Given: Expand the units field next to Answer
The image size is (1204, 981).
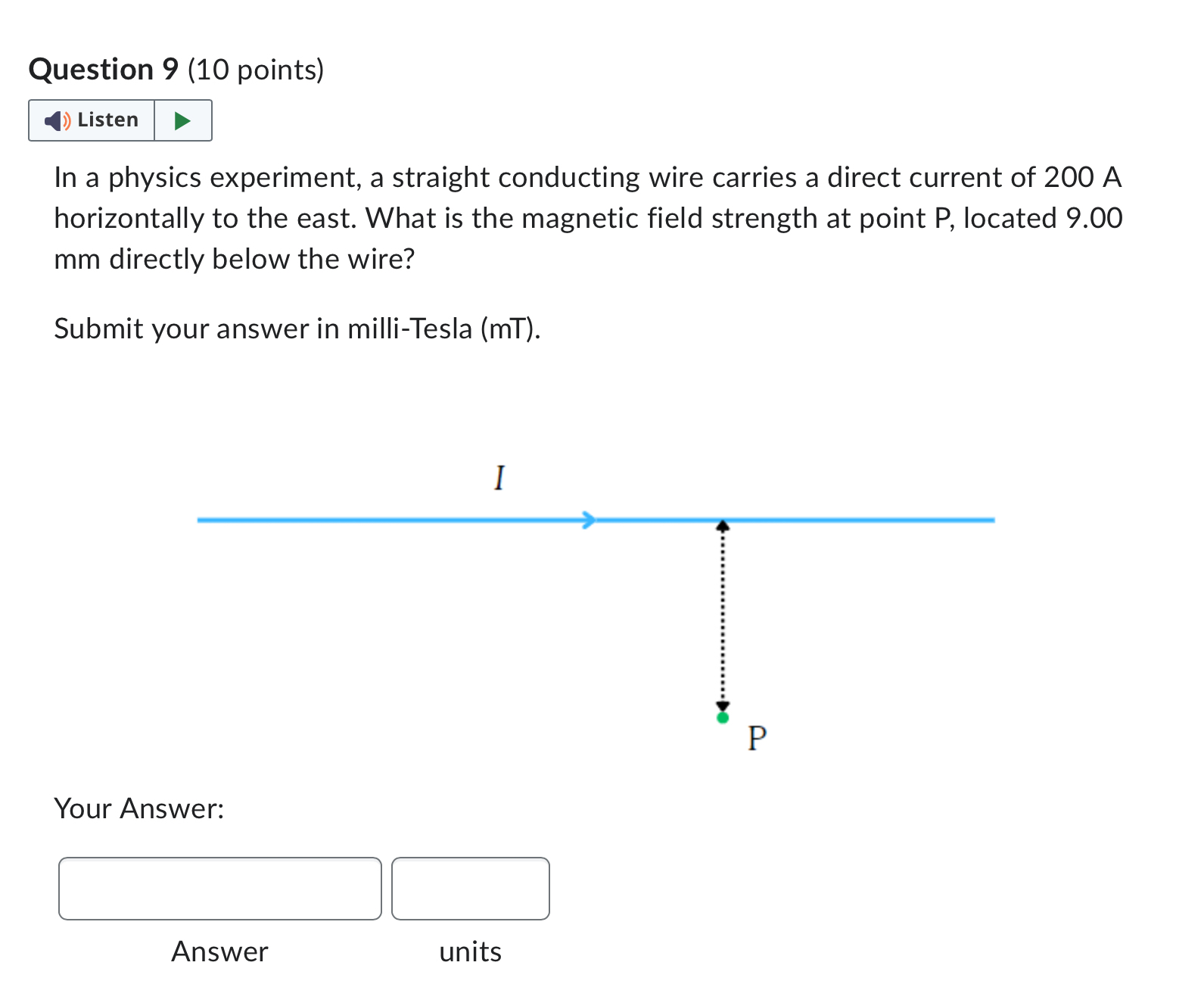Looking at the screenshot, I should [470, 889].
